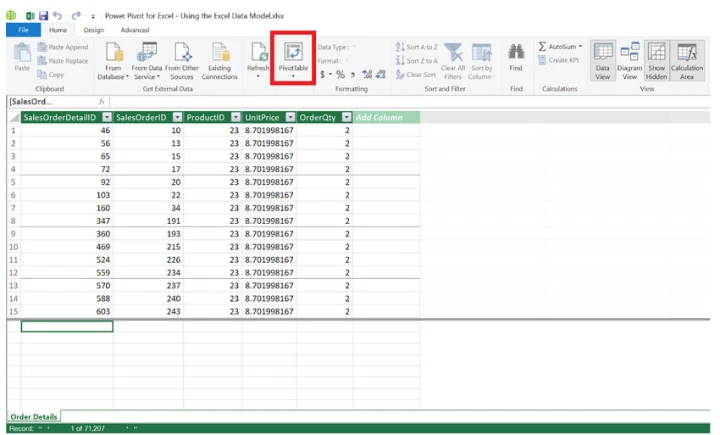Click the formula bar input field
The width and height of the screenshot is (720, 435).
[x=409, y=102]
